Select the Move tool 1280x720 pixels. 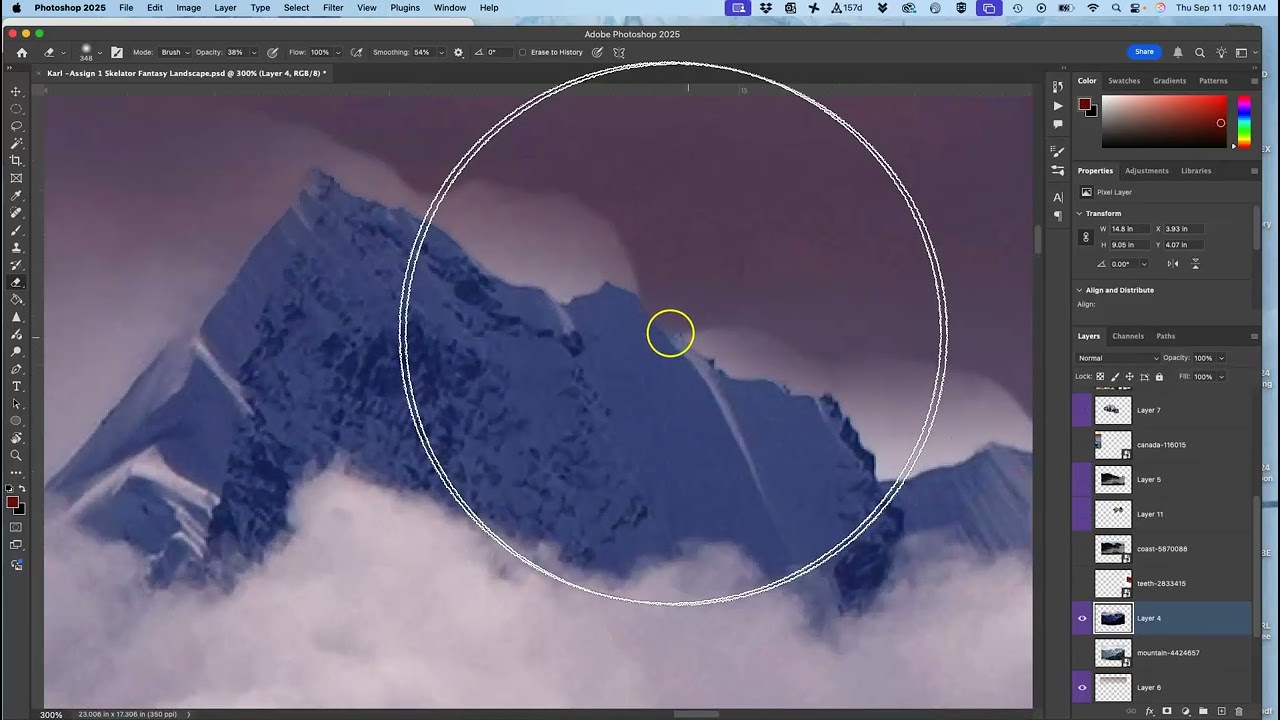click(16, 92)
